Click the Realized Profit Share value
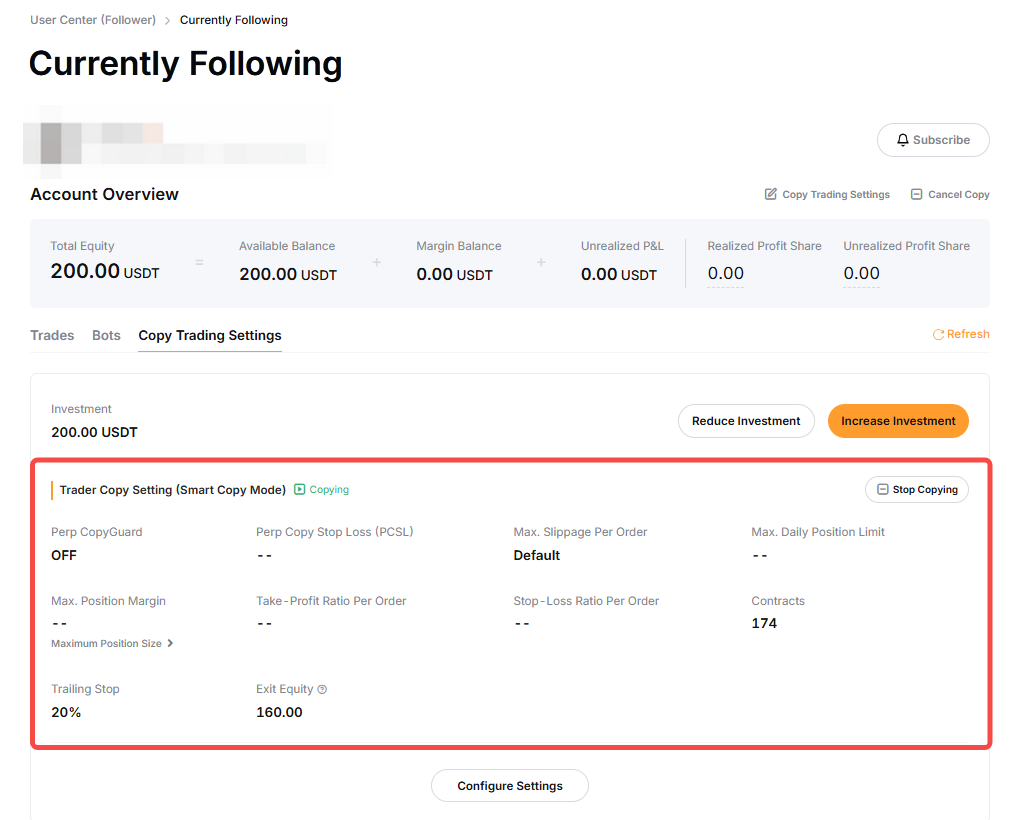The width and height of the screenshot is (1018, 820). (x=725, y=274)
